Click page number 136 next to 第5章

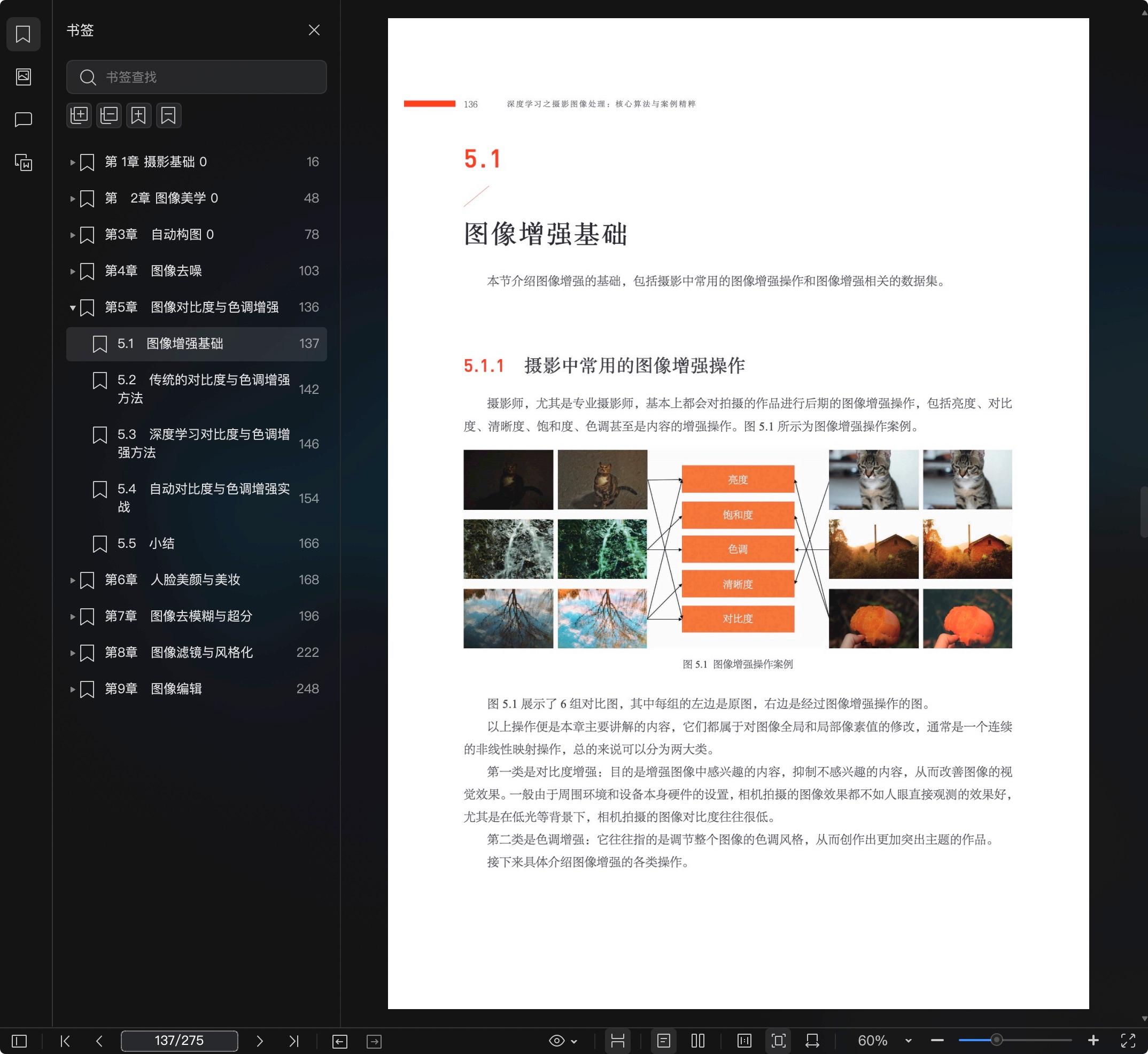point(308,307)
